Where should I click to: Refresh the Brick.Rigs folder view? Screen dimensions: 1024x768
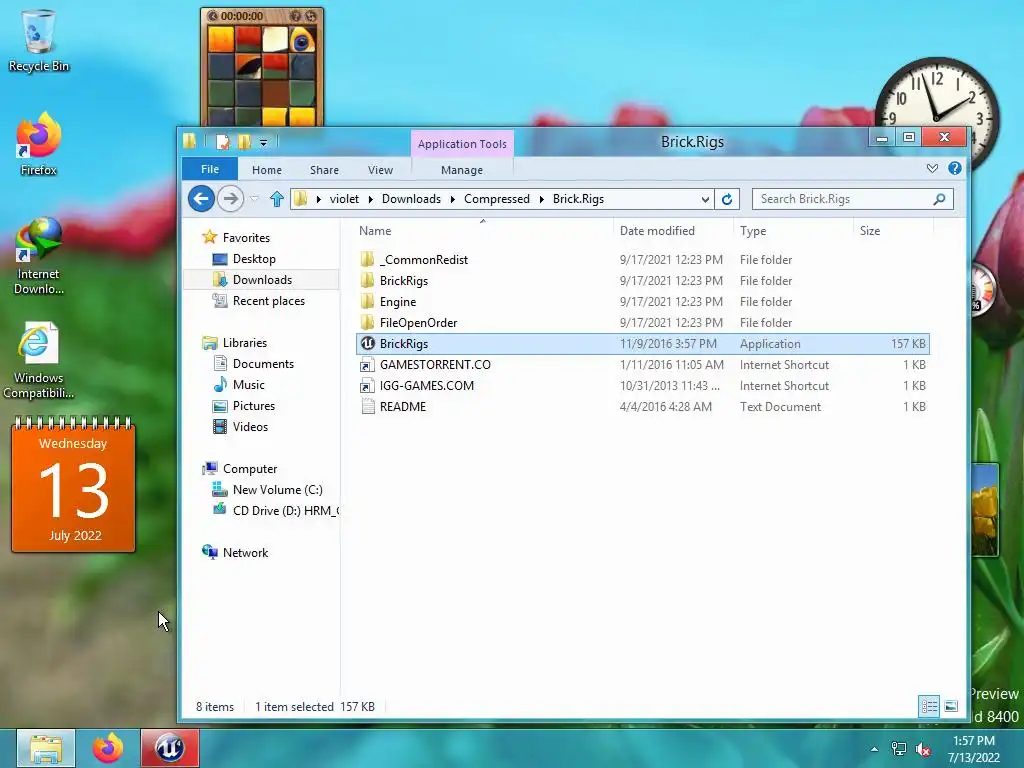click(727, 199)
